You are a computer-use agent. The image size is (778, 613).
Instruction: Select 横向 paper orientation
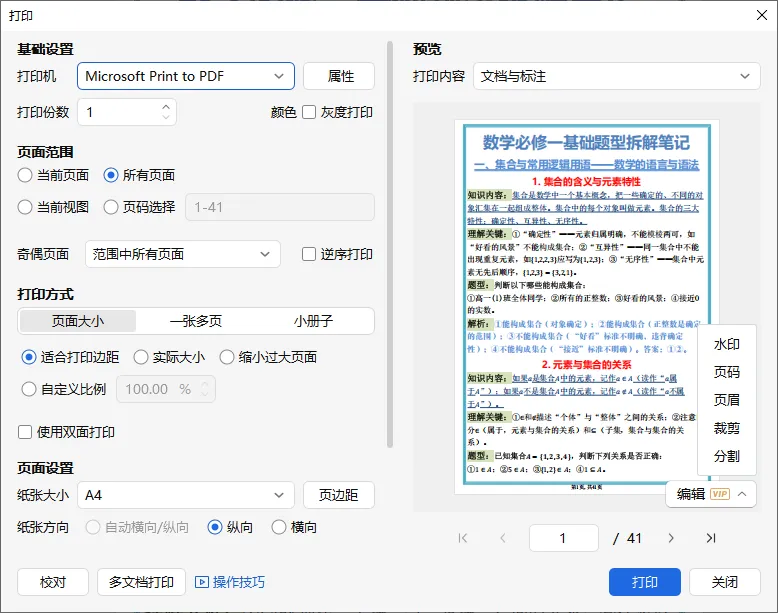point(279,527)
